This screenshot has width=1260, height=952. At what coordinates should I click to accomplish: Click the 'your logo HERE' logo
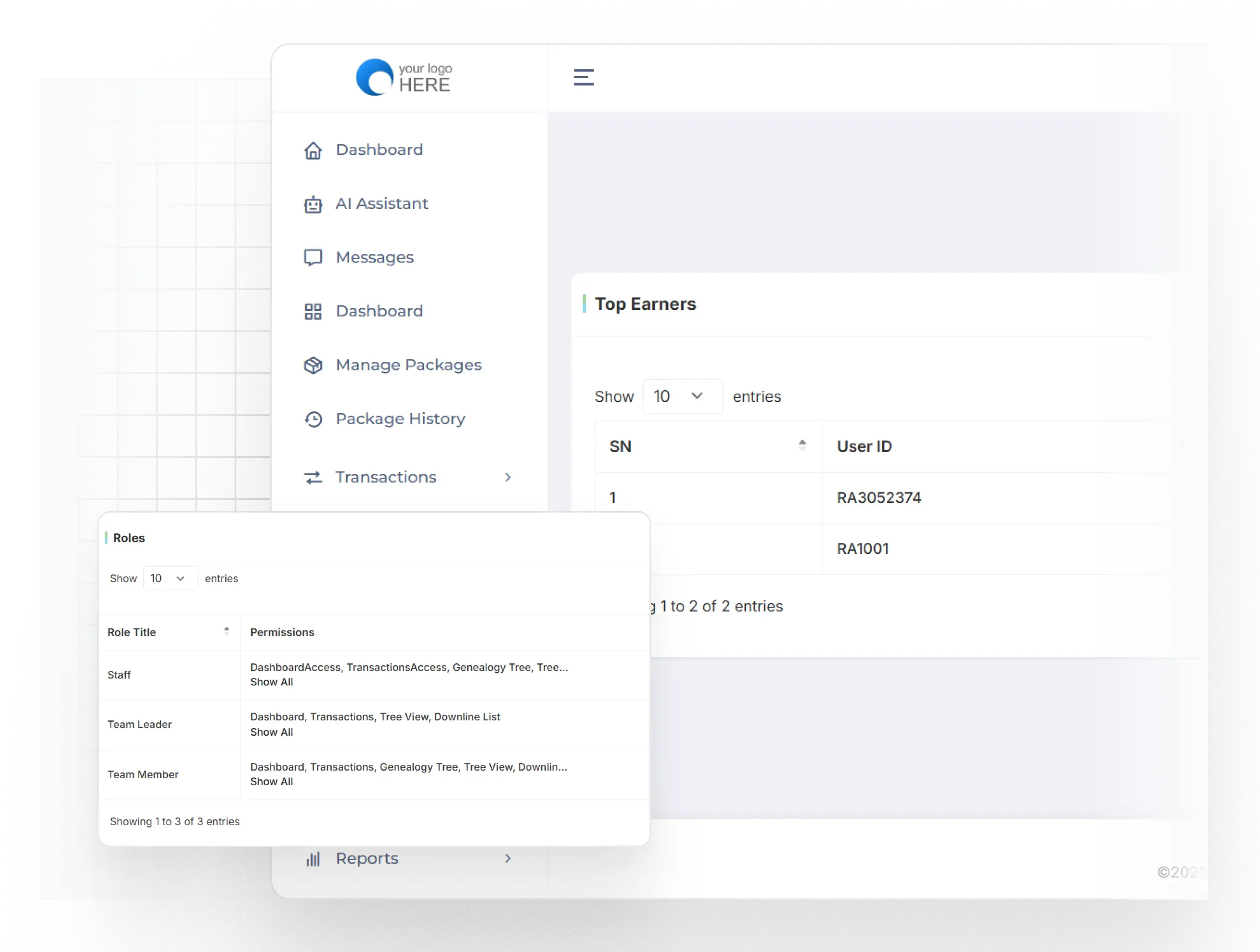point(404,77)
